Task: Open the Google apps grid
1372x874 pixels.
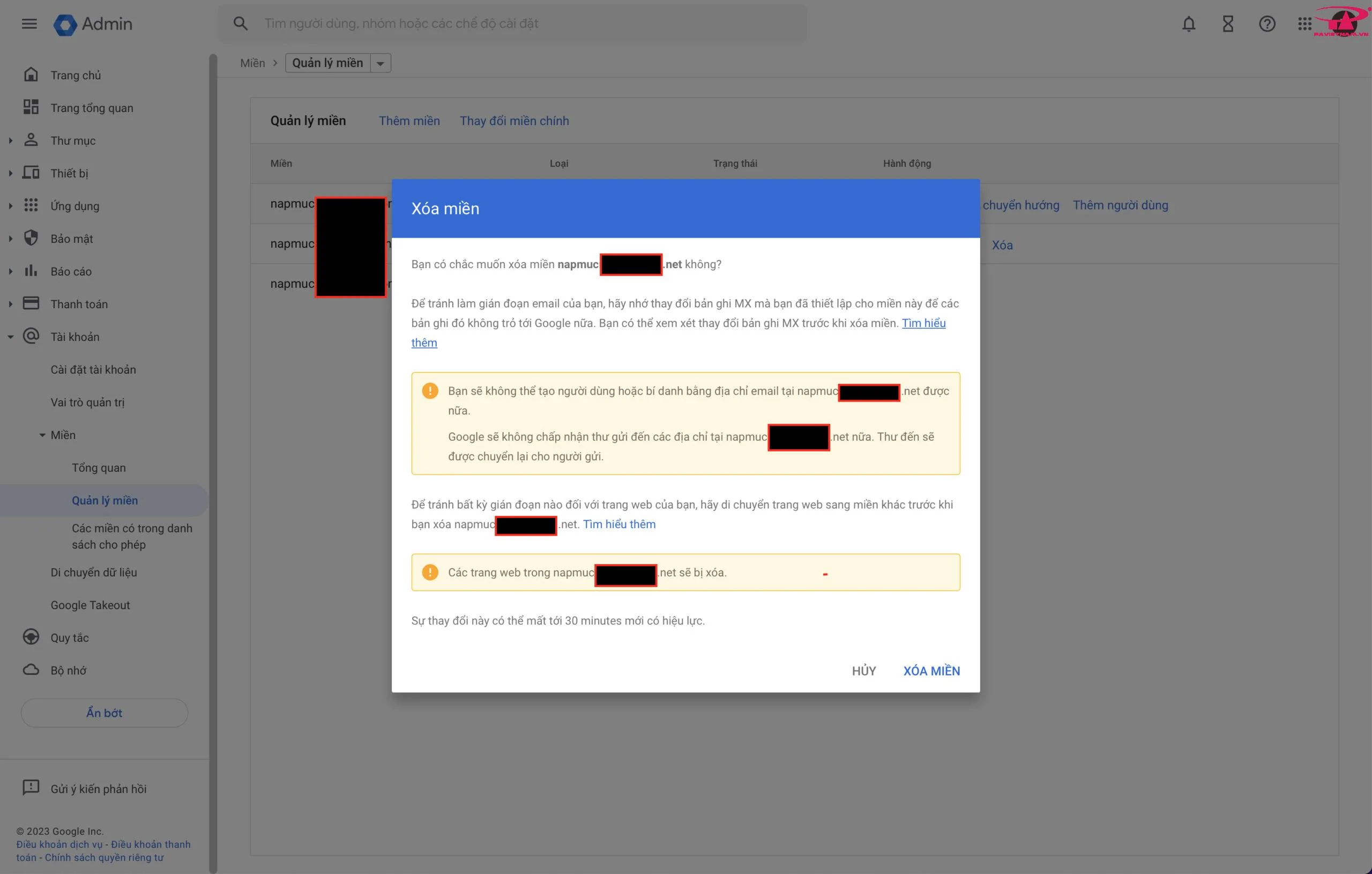Action: 1304,24
